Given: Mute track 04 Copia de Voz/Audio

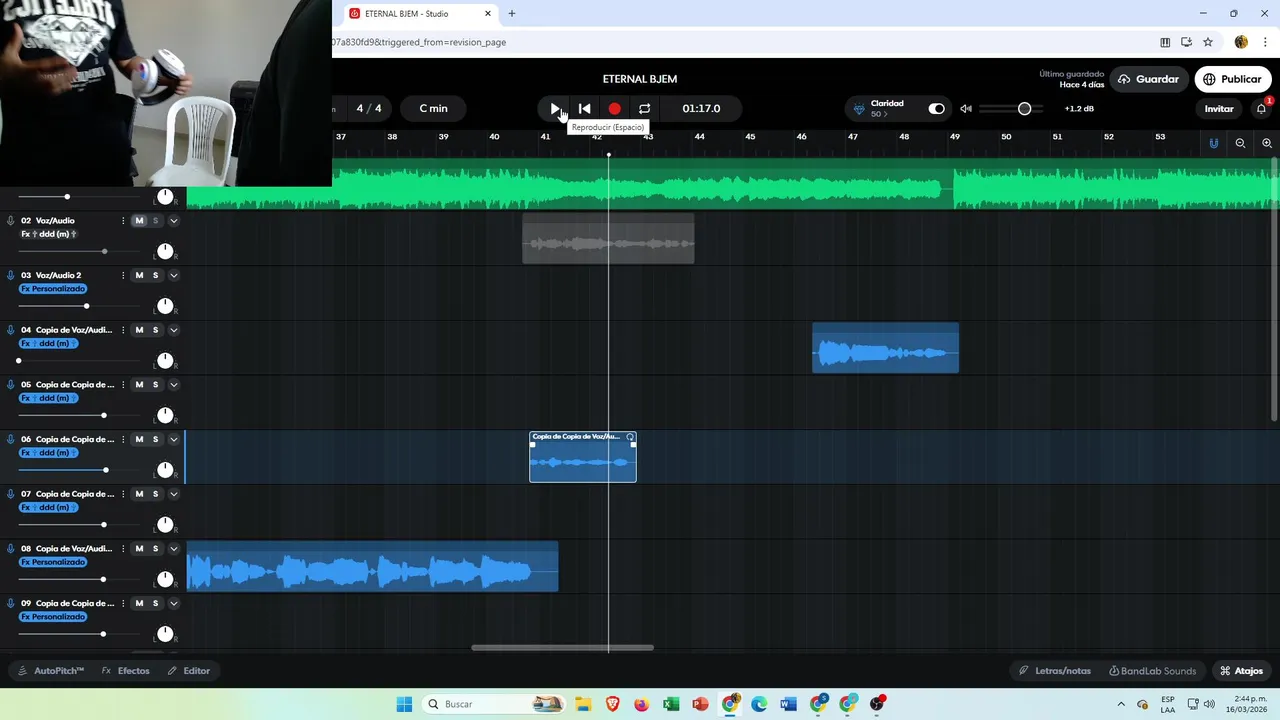Looking at the screenshot, I should click(x=139, y=330).
